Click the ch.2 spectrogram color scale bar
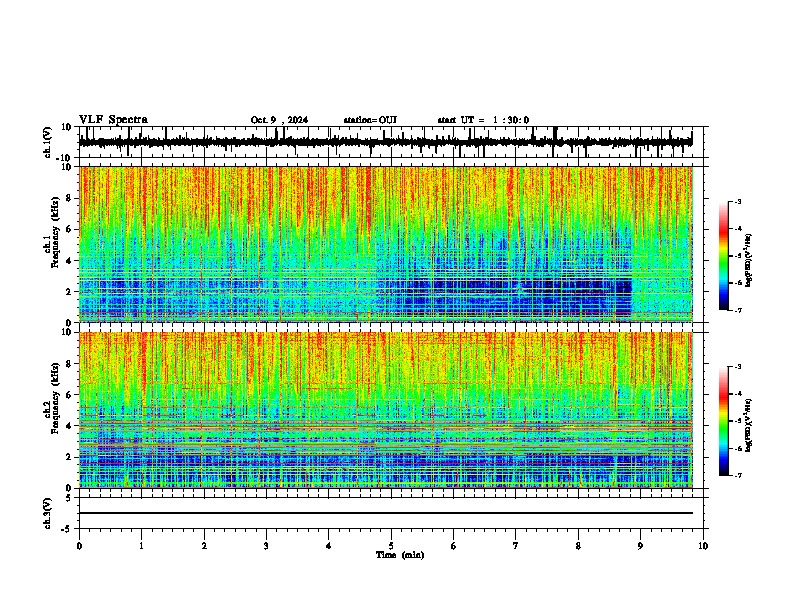792x612 pixels. [x=724, y=421]
